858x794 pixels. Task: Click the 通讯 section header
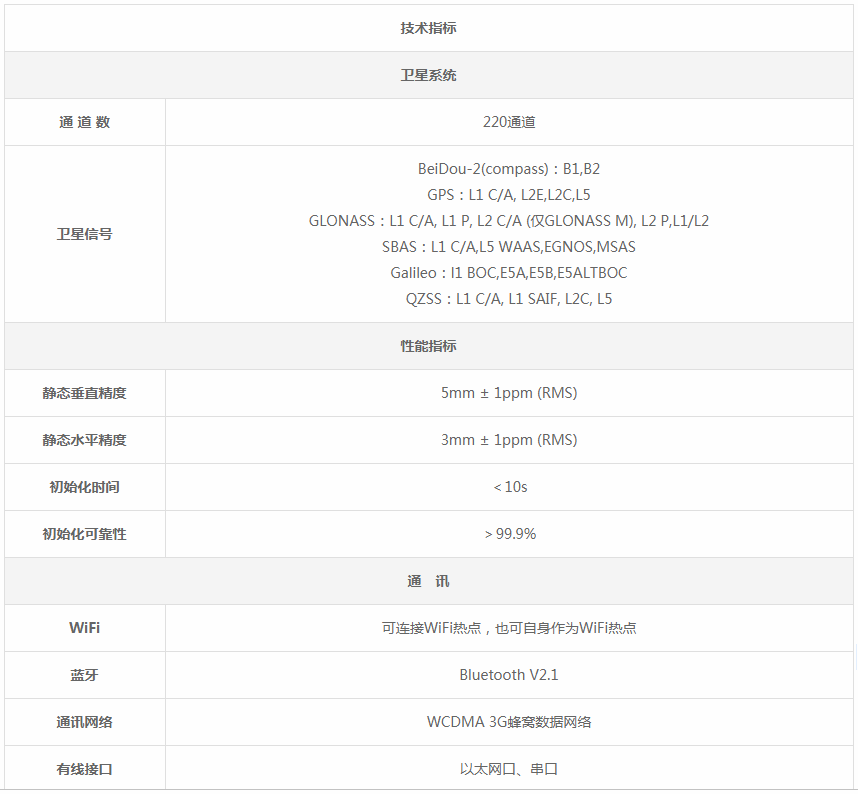coord(428,581)
